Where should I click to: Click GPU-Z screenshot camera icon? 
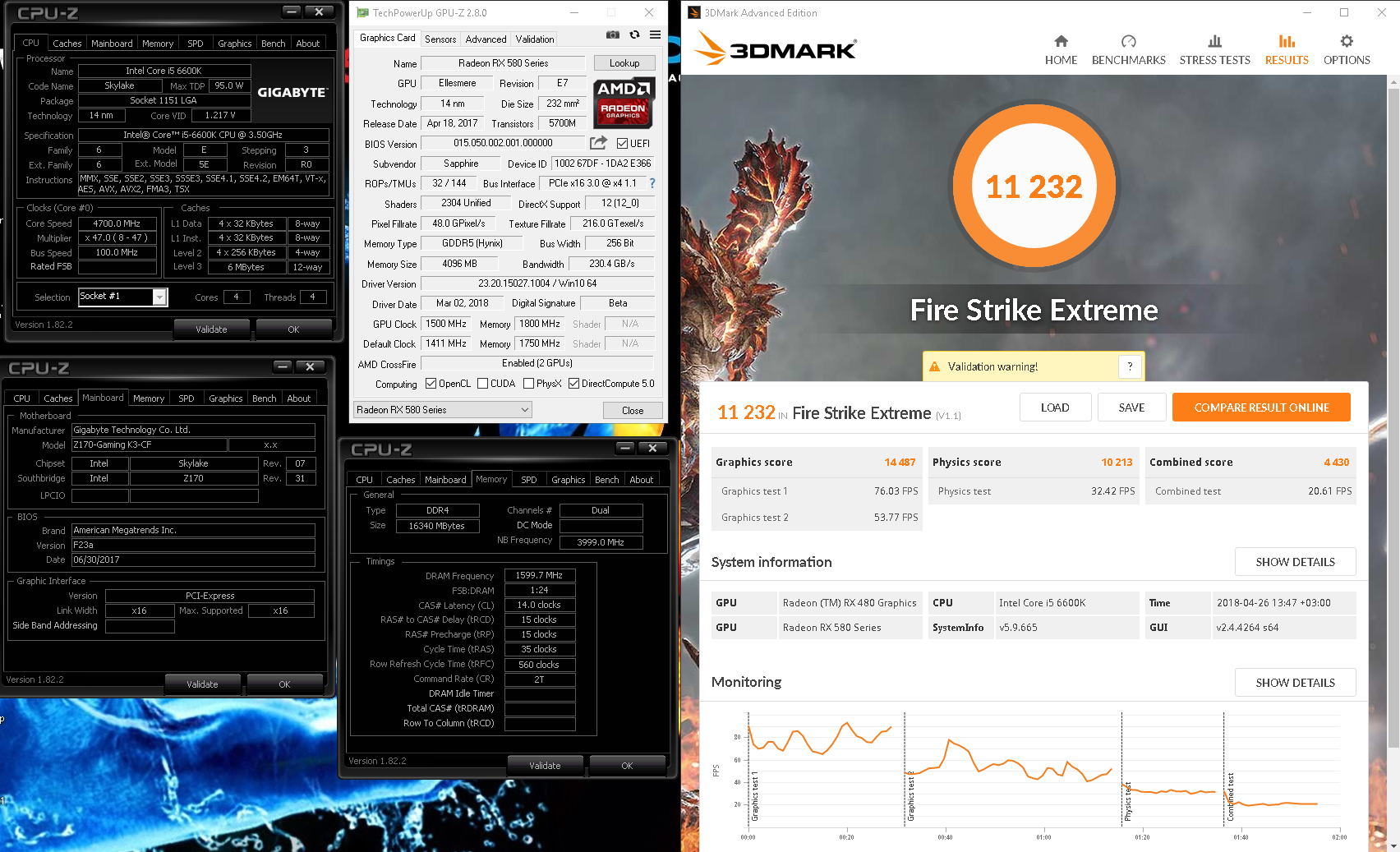pyautogui.click(x=613, y=35)
